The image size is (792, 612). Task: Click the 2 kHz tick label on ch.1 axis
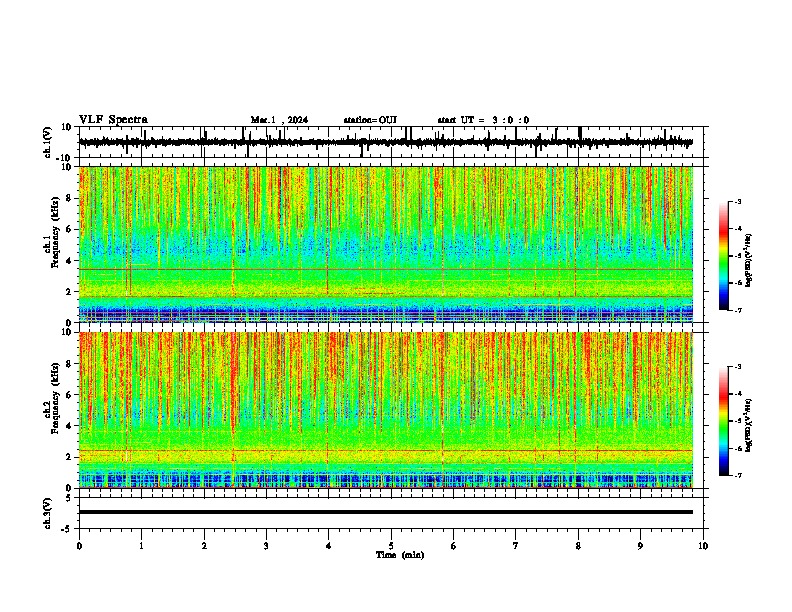coord(69,292)
